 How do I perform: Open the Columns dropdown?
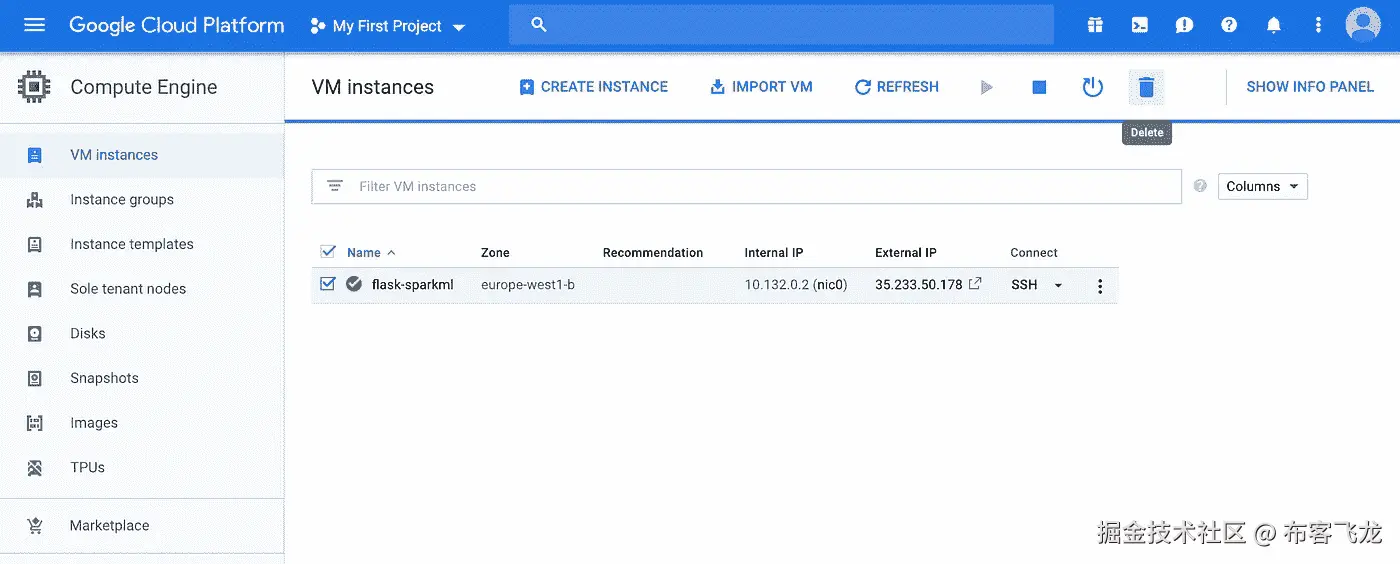point(1262,186)
